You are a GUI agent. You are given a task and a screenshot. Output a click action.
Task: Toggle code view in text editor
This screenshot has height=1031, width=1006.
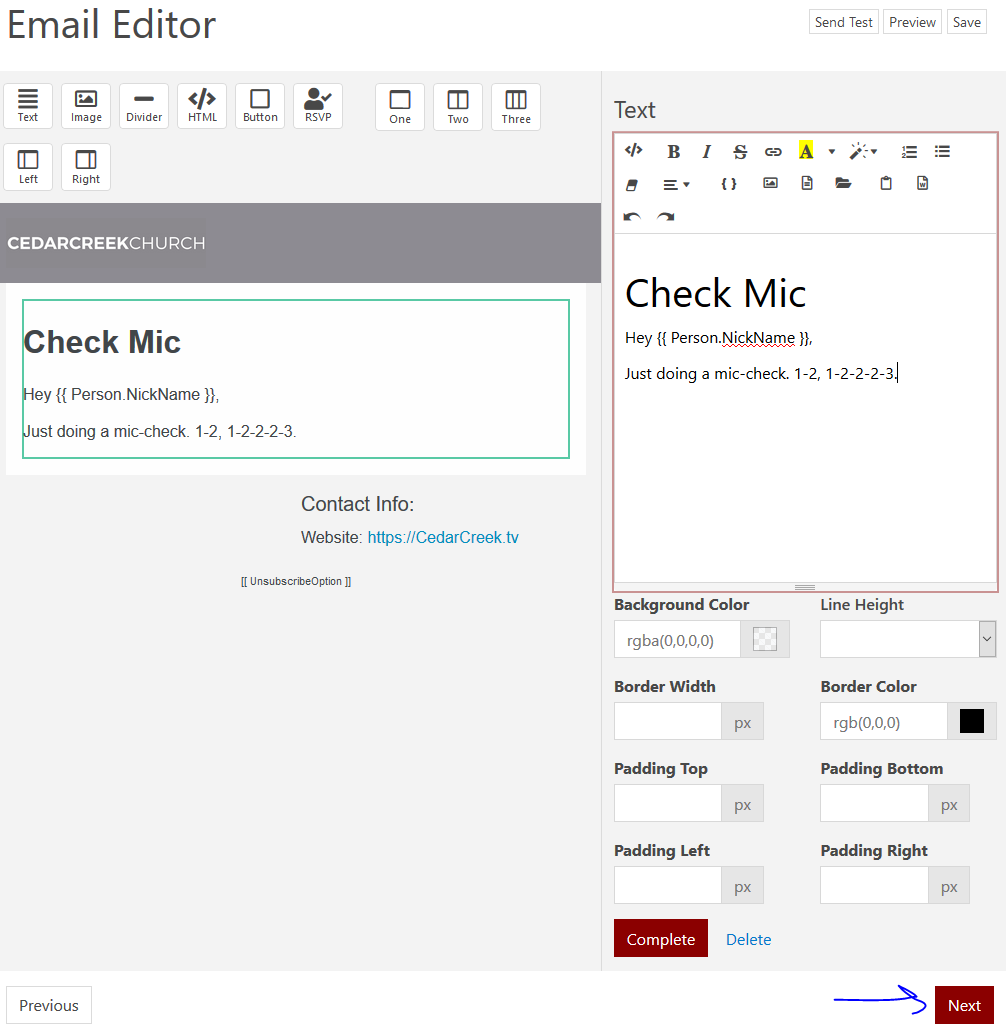(x=634, y=151)
